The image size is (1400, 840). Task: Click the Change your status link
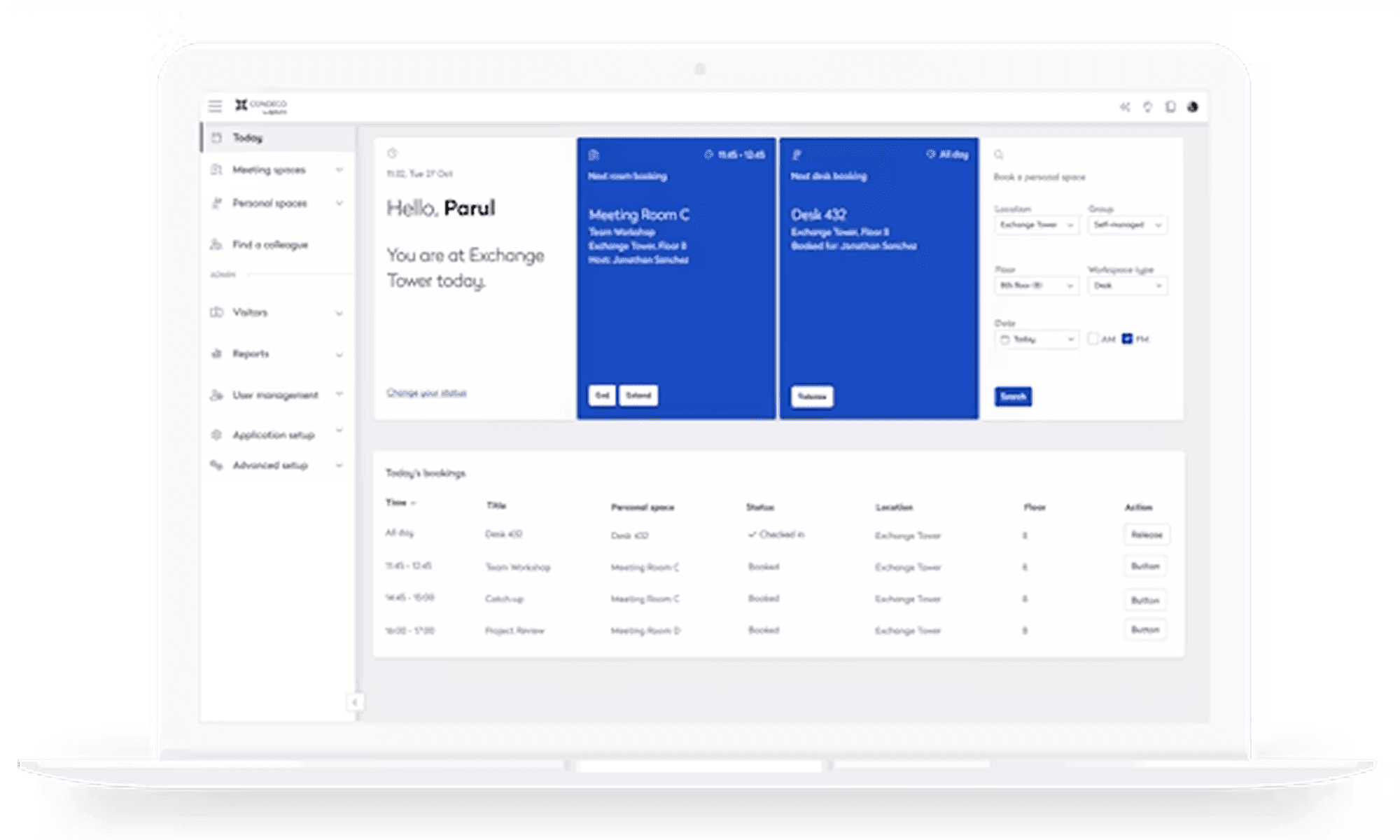[426, 393]
